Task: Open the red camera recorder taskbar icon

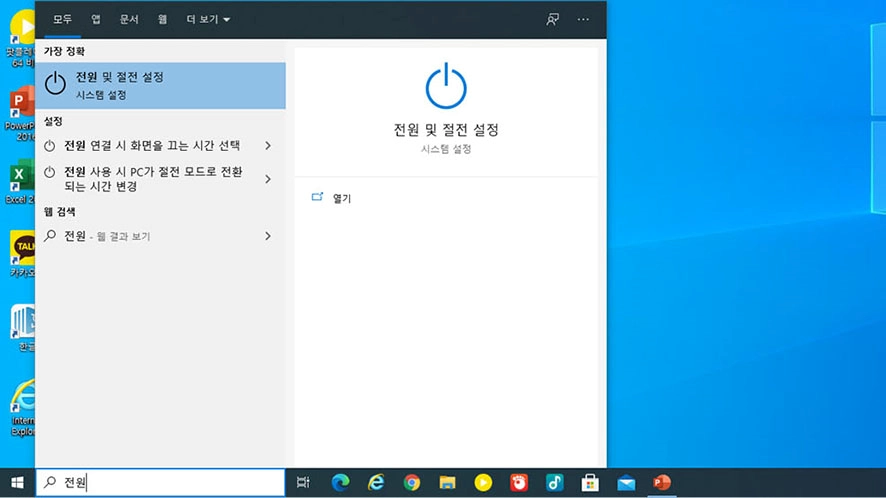Action: click(x=519, y=483)
